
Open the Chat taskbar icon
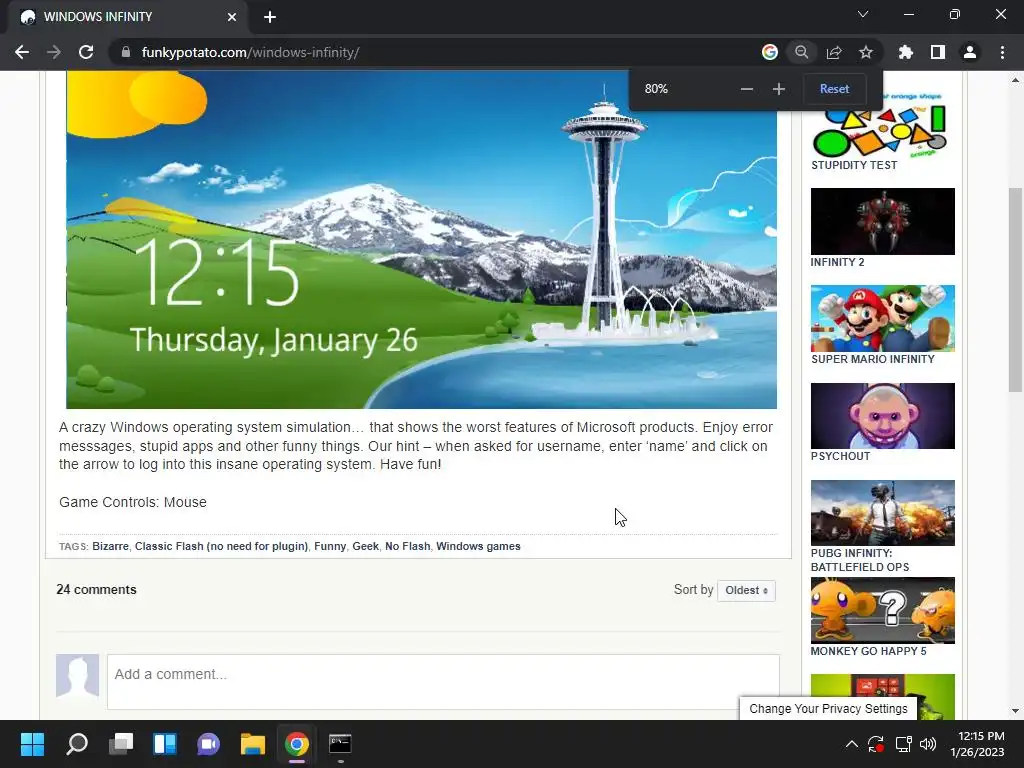[x=208, y=744]
